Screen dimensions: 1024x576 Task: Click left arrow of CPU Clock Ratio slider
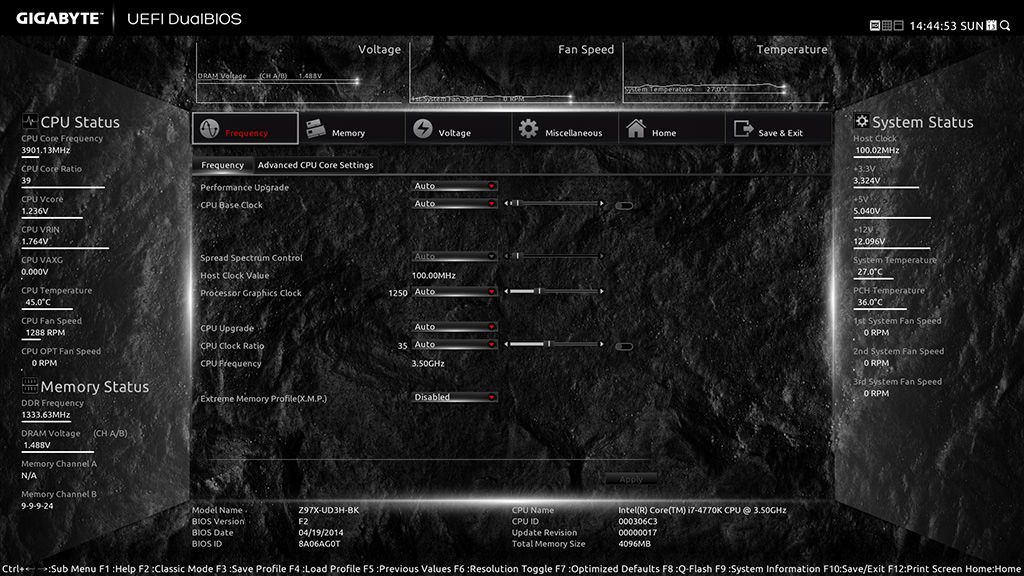click(x=506, y=344)
